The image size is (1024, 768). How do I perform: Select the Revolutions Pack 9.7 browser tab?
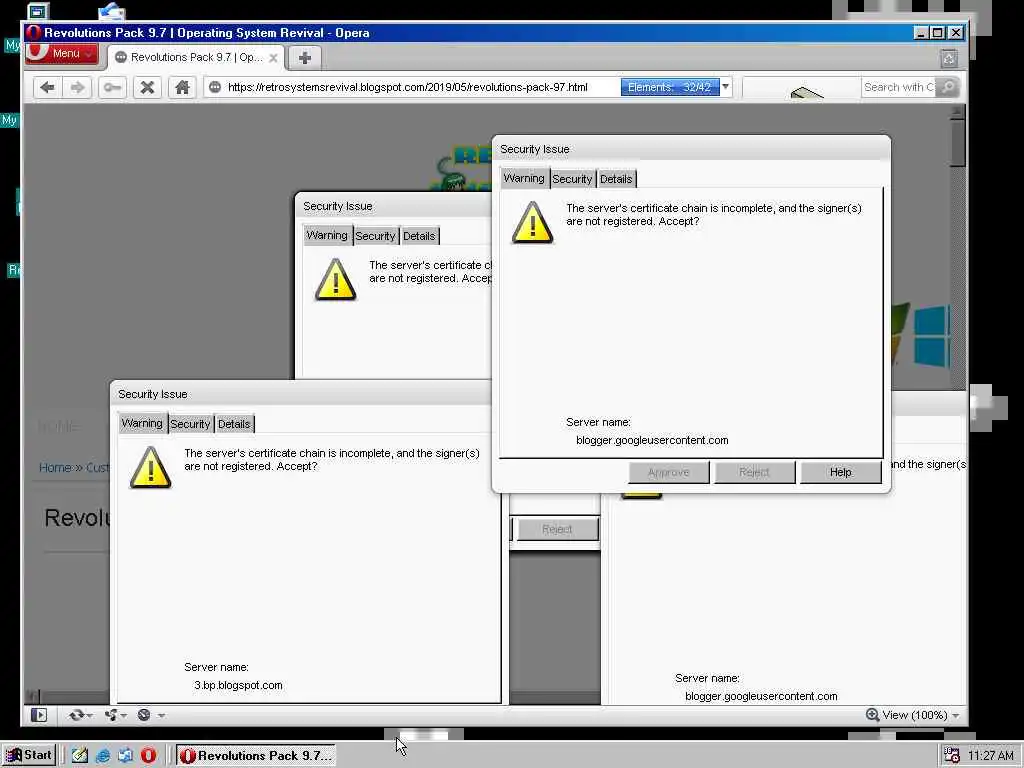point(196,57)
